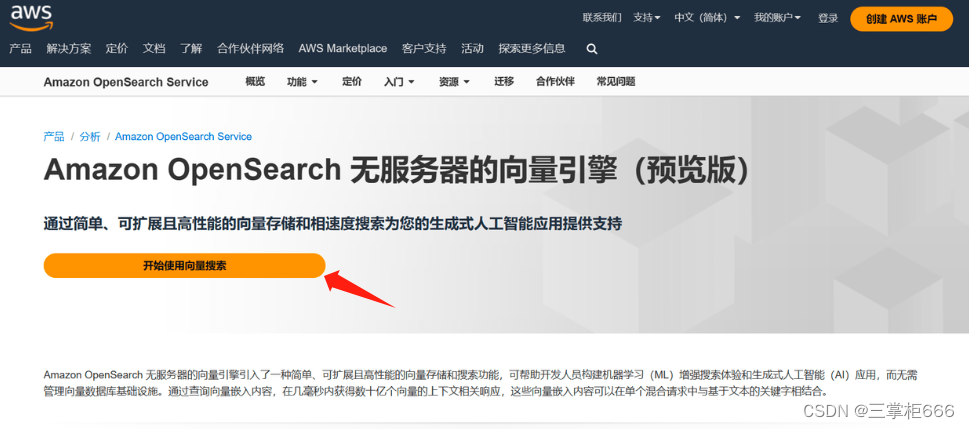Click the AWS logo
Viewport: 969px width, 429px height.
(x=32, y=17)
